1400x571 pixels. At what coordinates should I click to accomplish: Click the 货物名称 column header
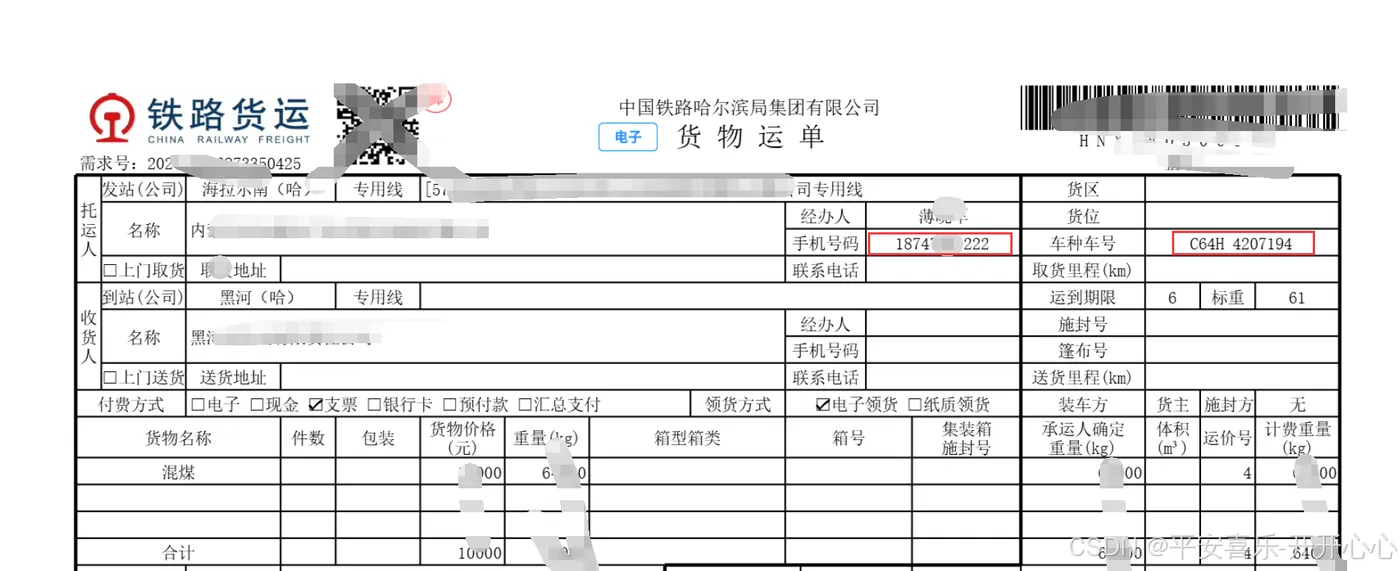(179, 438)
